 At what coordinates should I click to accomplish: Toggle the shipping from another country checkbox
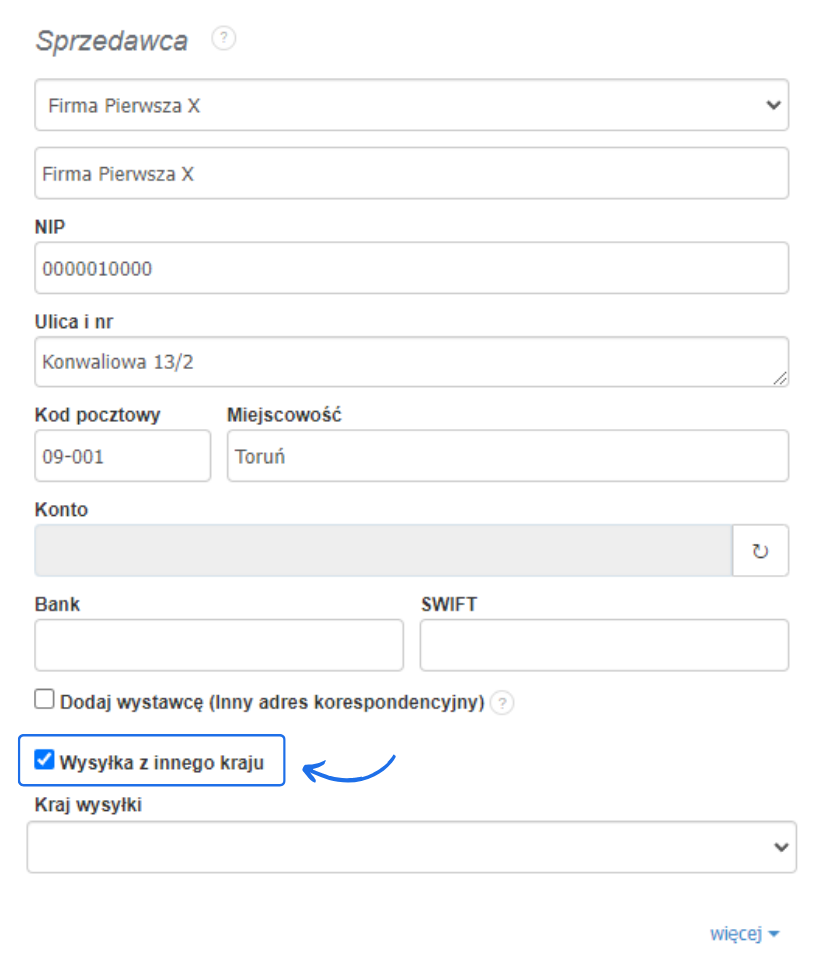tap(43, 761)
